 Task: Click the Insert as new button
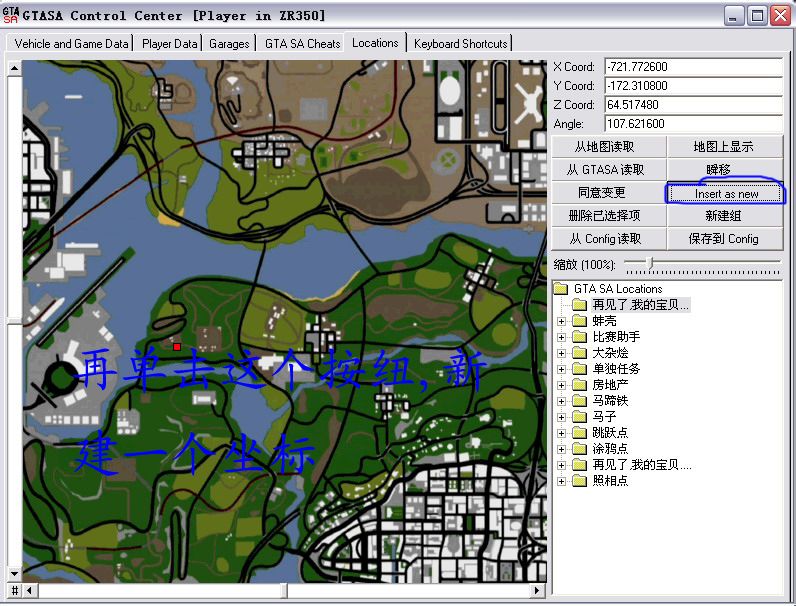[x=725, y=193]
